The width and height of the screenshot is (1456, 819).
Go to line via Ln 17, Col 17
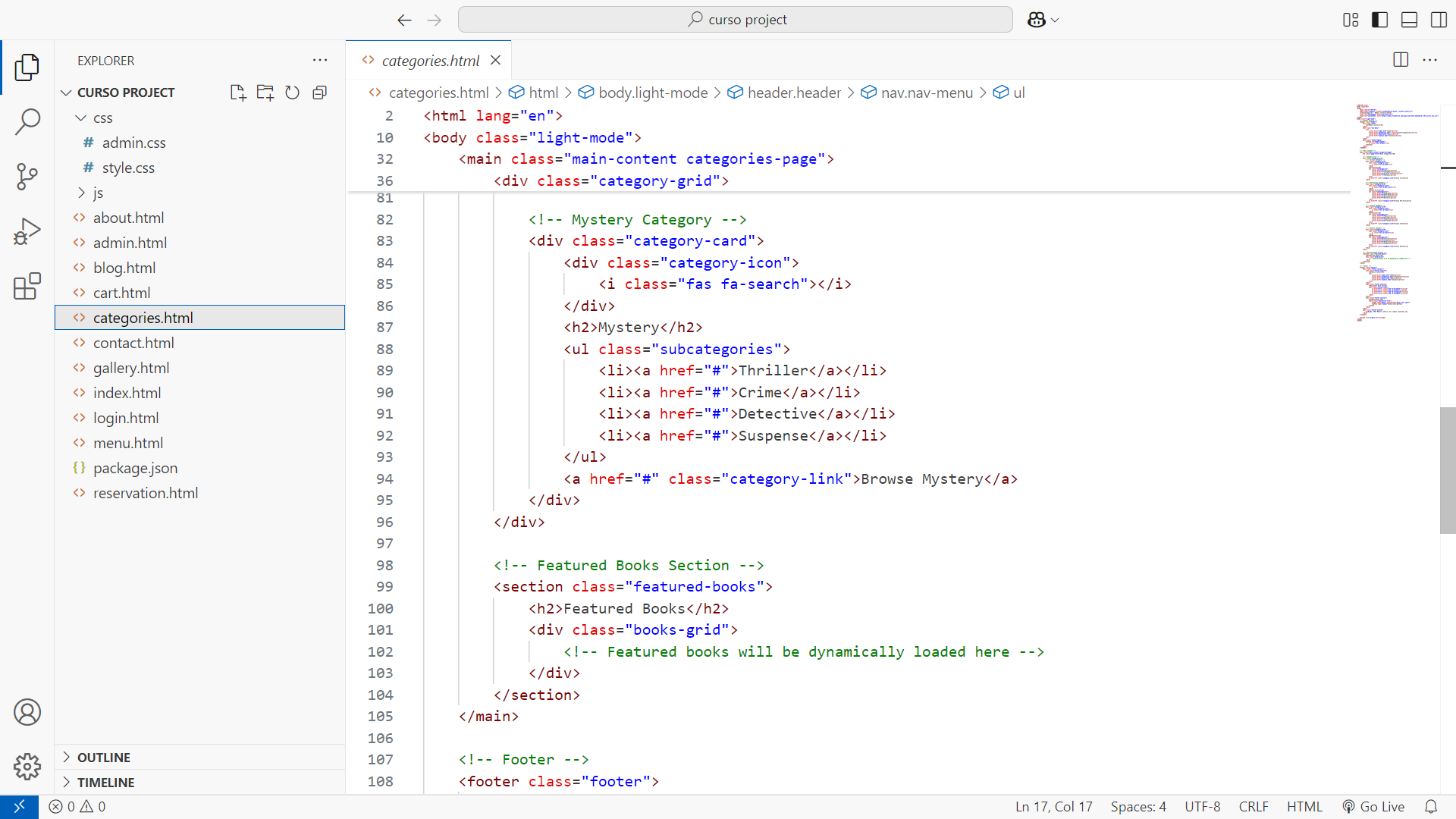tap(1054, 807)
